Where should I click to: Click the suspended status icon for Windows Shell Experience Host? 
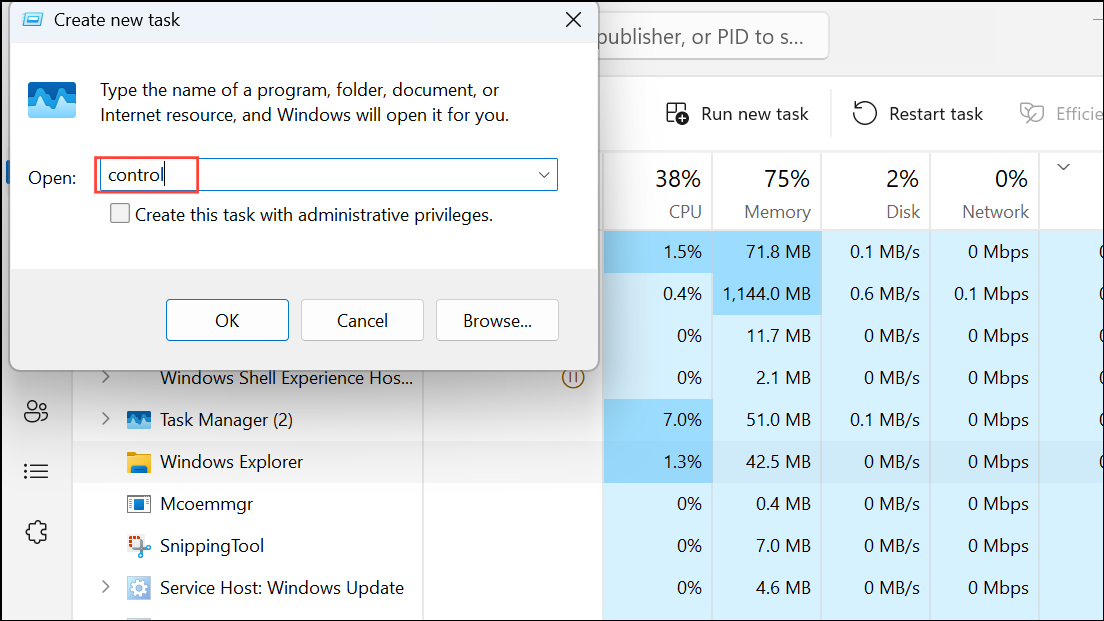pyautogui.click(x=573, y=378)
